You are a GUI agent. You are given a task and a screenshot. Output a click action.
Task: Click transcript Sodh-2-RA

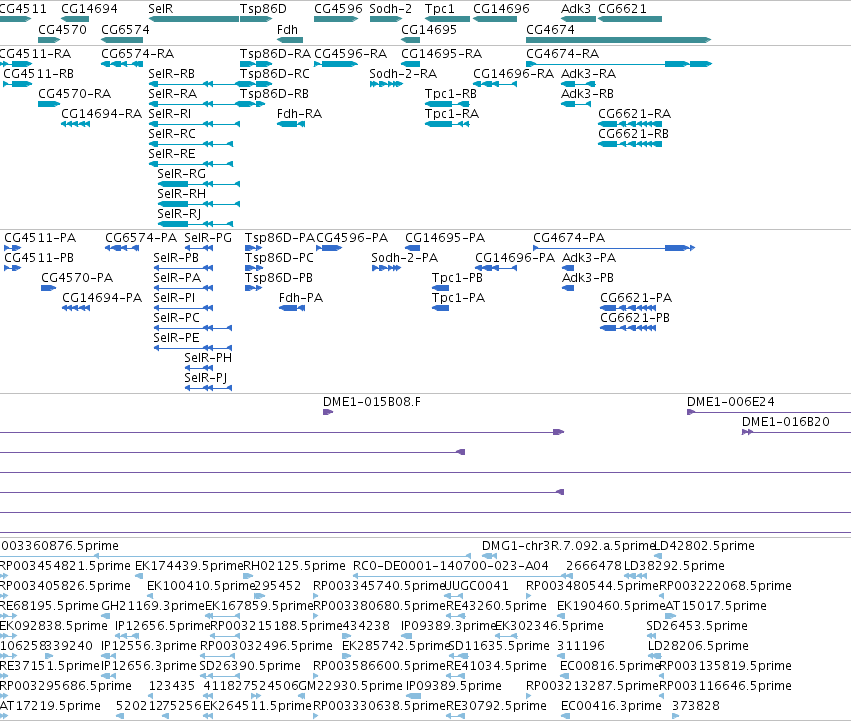click(x=386, y=84)
